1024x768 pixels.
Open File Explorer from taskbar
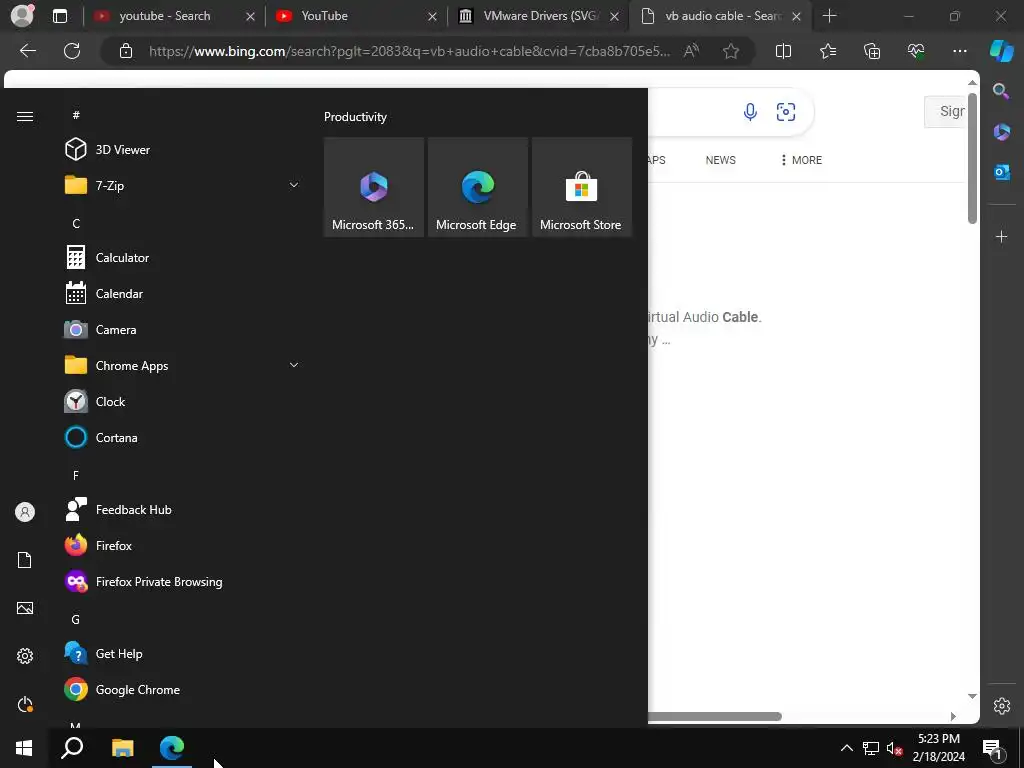122,748
